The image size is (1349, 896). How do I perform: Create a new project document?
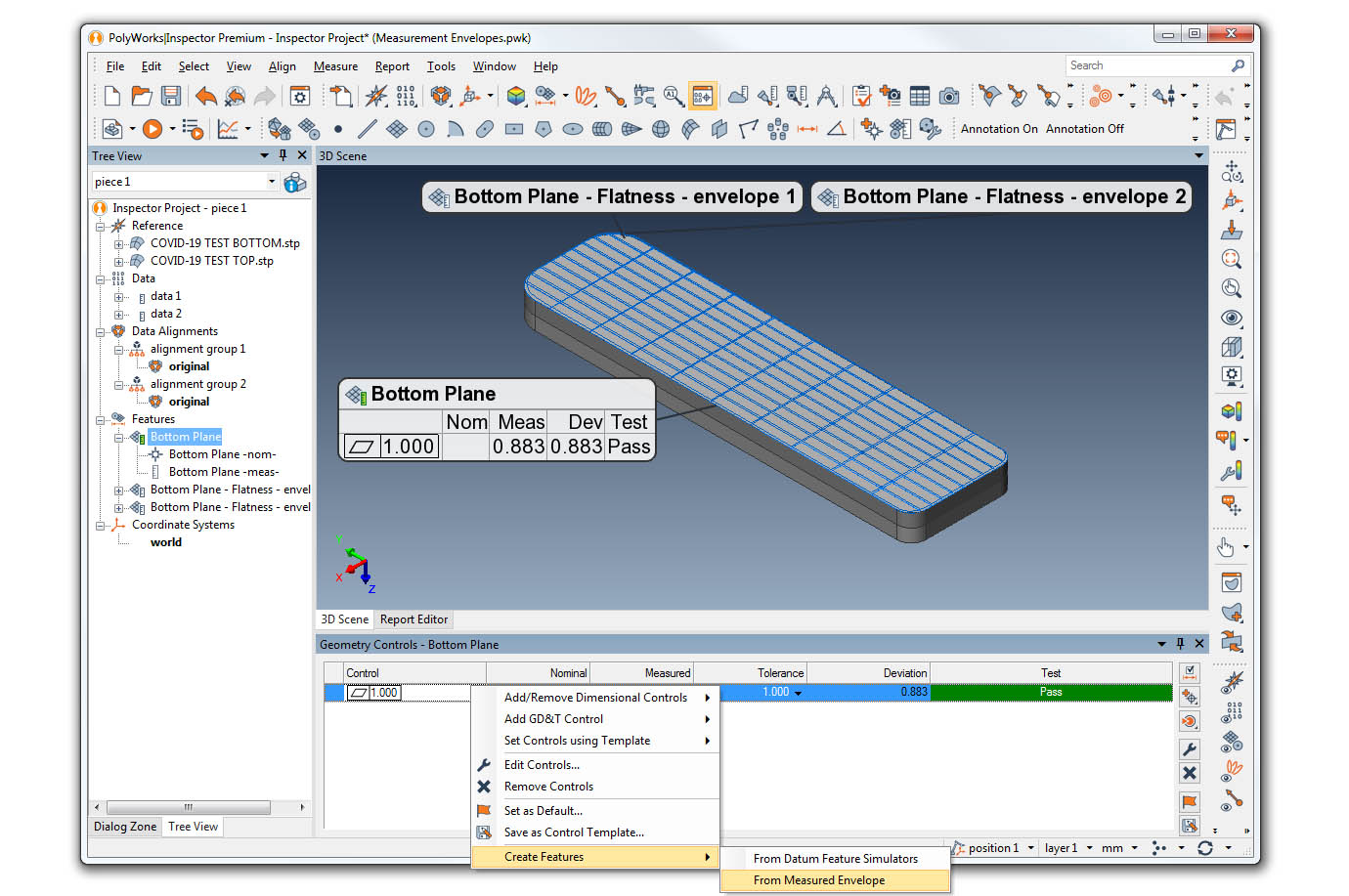coord(112,96)
